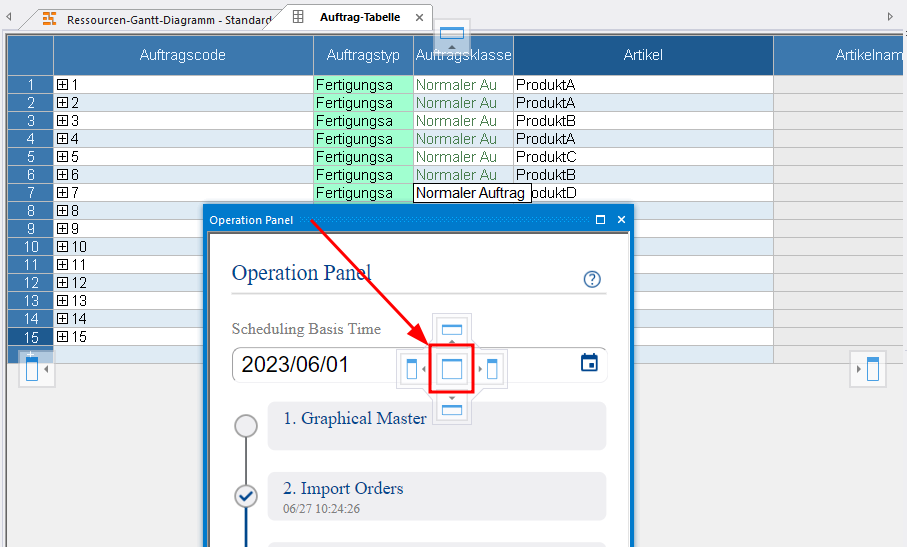Image resolution: width=907 pixels, height=547 pixels.
Task: Toggle the empty circle beside Graphical Master
Action: (x=246, y=427)
